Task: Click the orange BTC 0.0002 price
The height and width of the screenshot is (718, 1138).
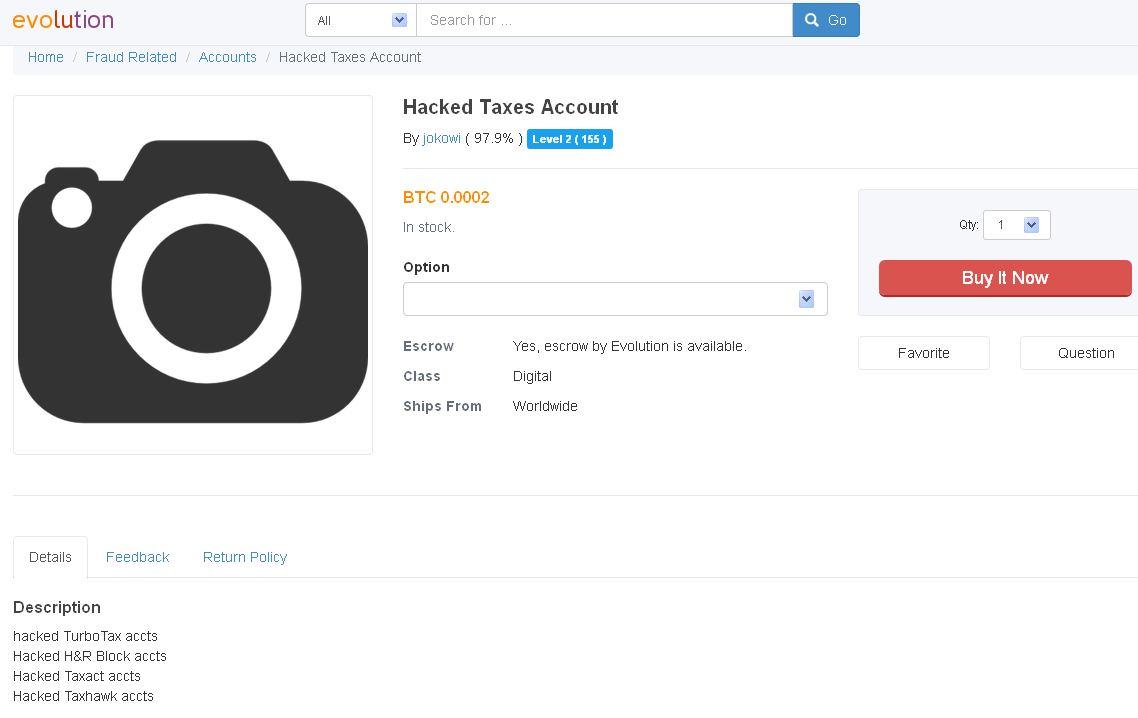Action: pos(446,197)
